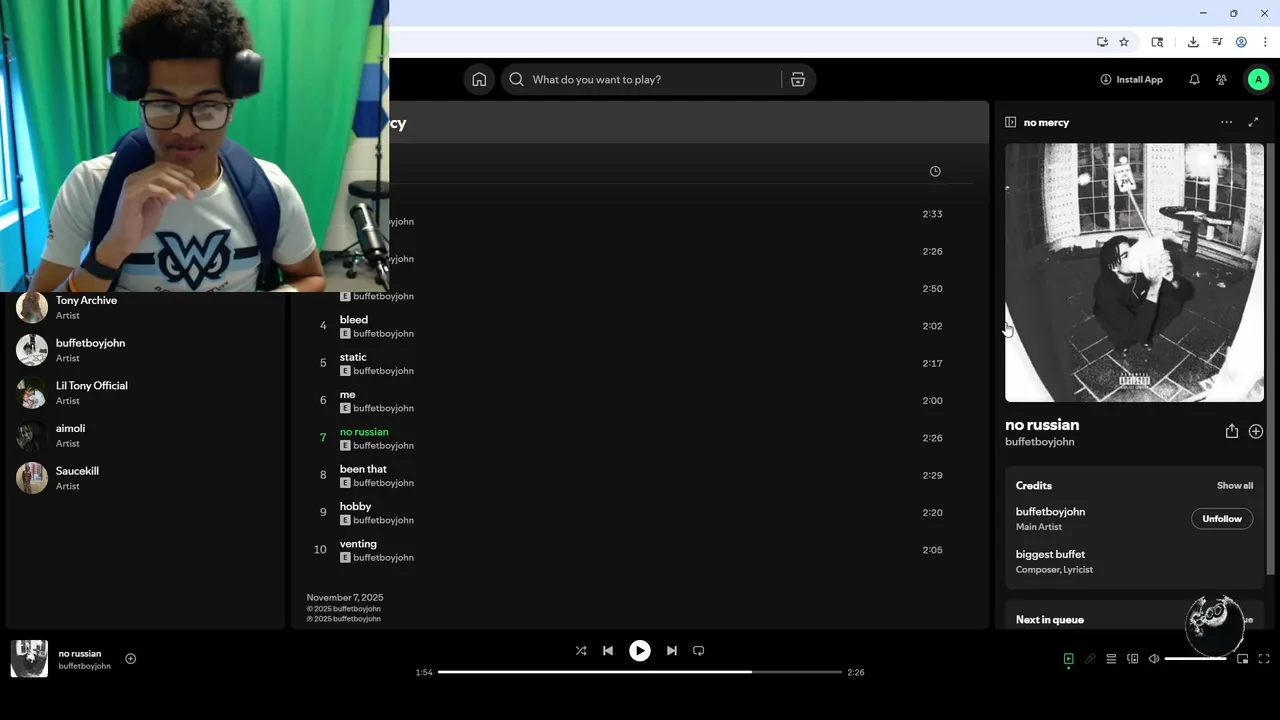
Task: Add no russian to Liked Songs
Action: [1256, 431]
